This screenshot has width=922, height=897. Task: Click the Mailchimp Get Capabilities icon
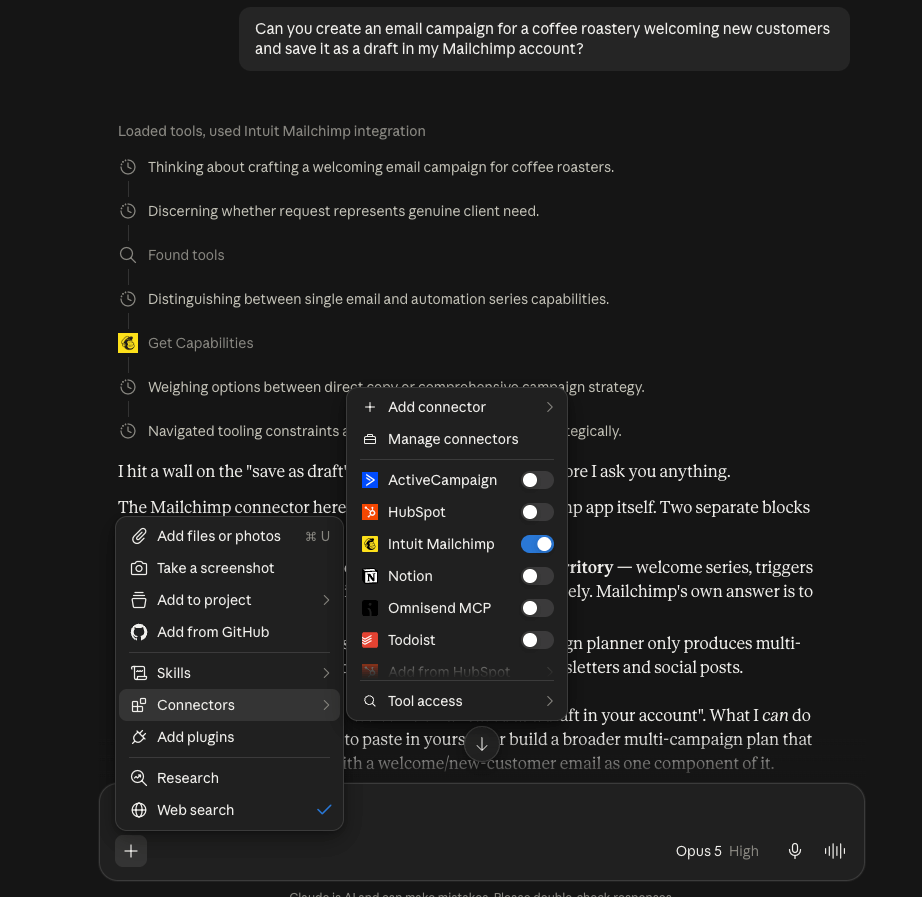(128, 343)
